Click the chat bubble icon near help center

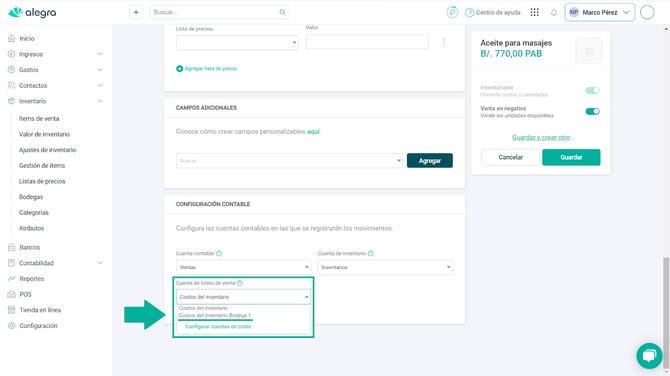(452, 12)
